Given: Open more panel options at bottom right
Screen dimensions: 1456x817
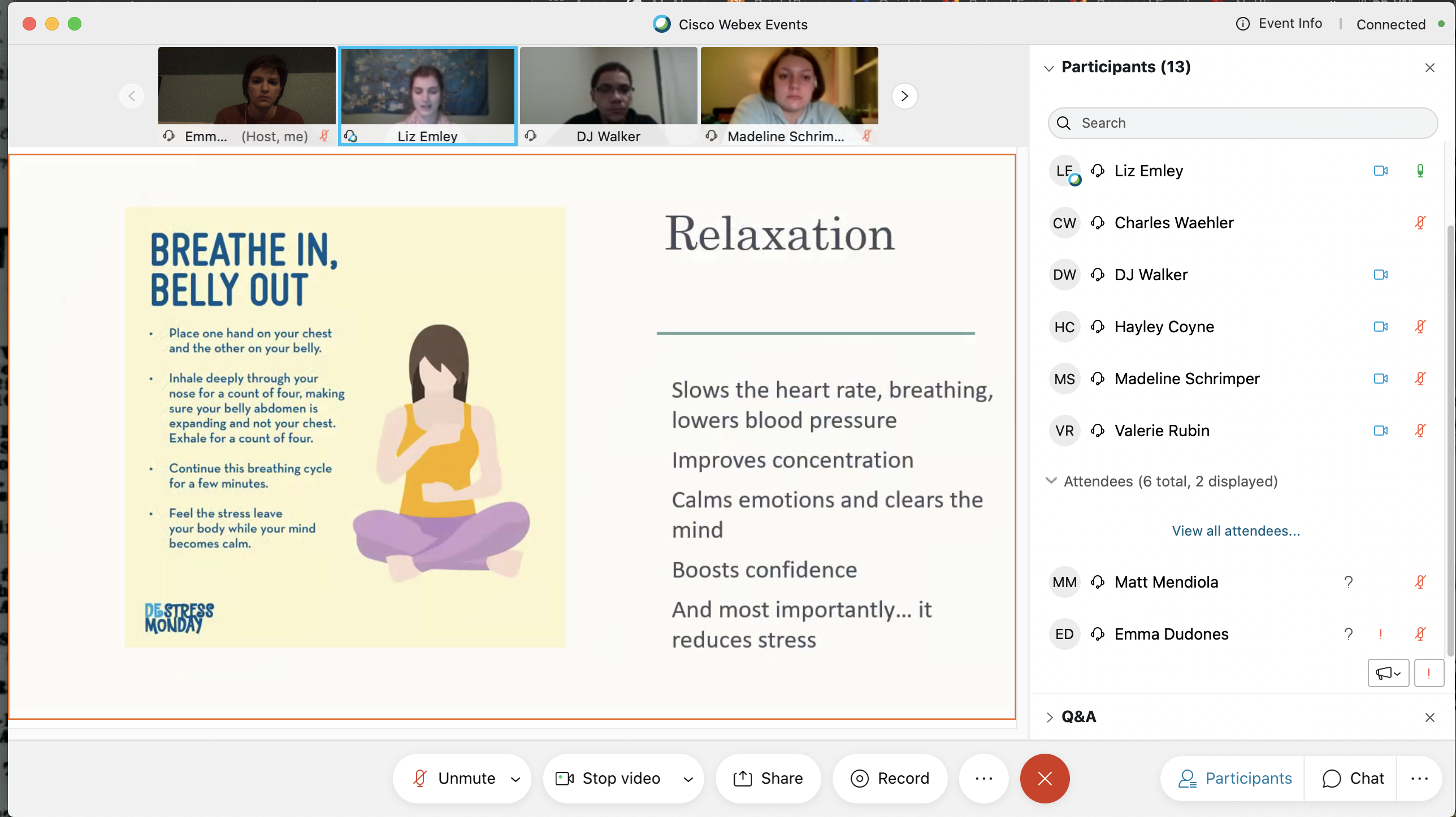Looking at the screenshot, I should pos(1419,778).
